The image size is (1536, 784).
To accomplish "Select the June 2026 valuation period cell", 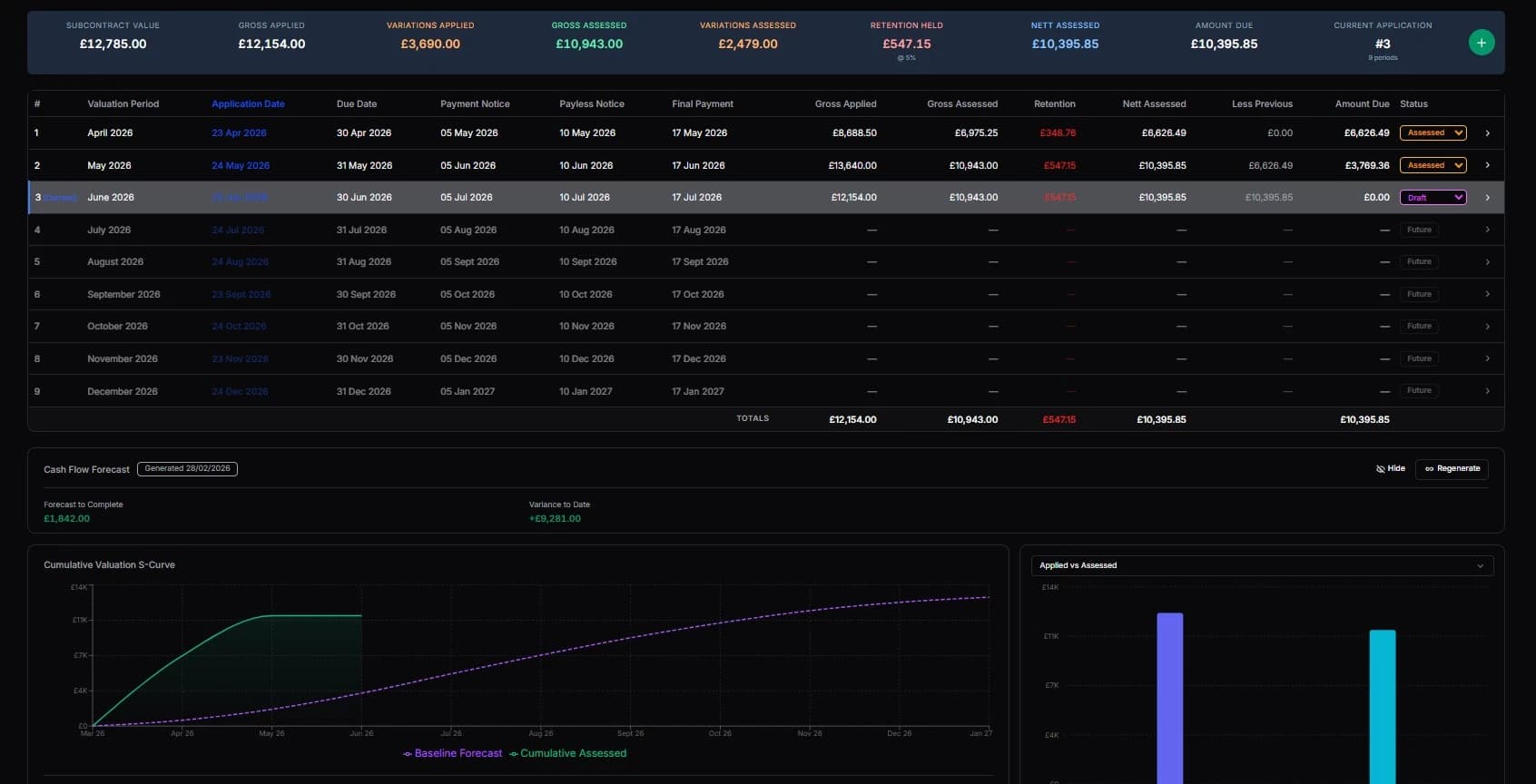I will pyautogui.click(x=111, y=198).
